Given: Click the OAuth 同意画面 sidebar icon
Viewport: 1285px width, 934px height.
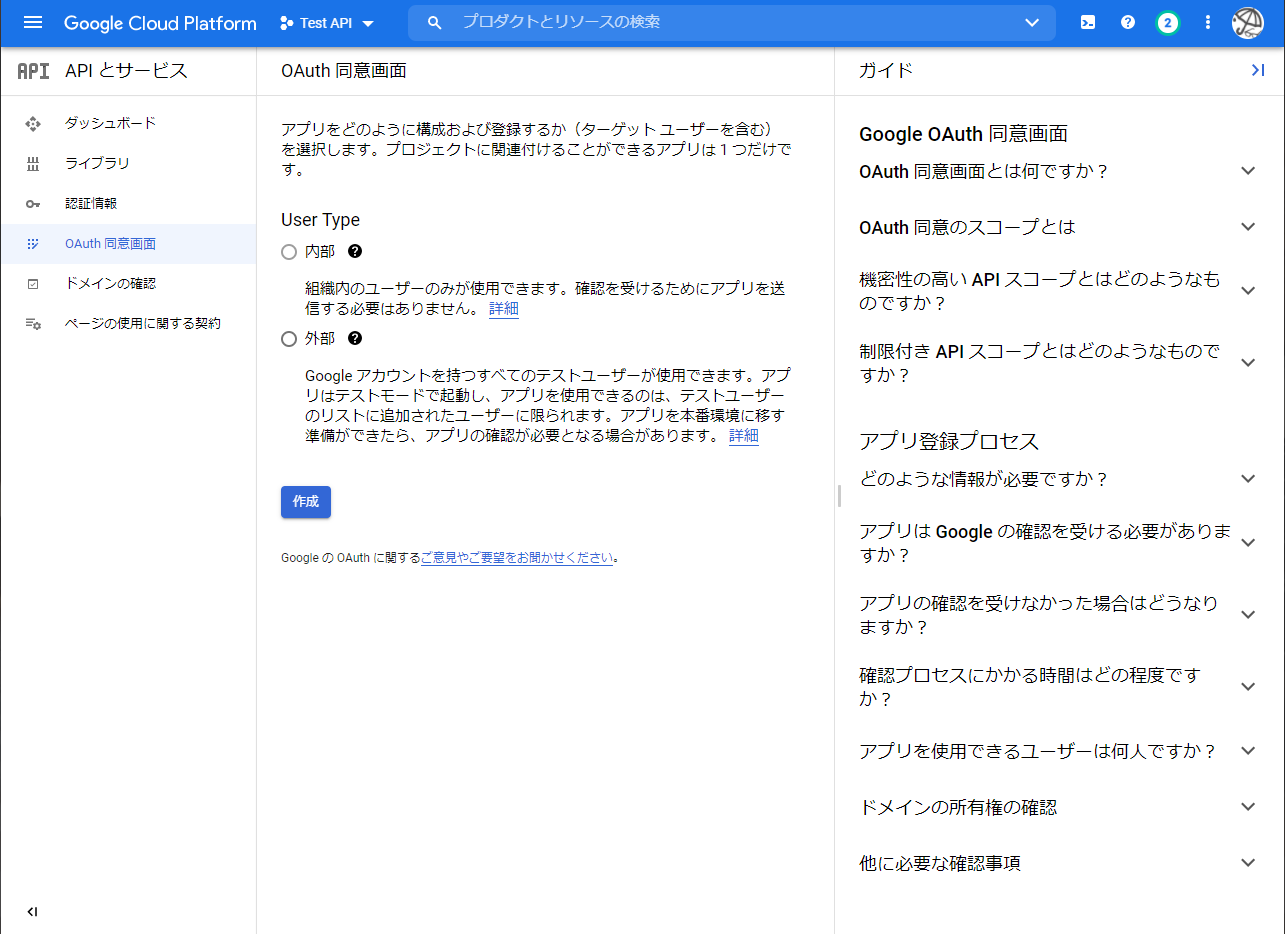Looking at the screenshot, I should click(33, 244).
